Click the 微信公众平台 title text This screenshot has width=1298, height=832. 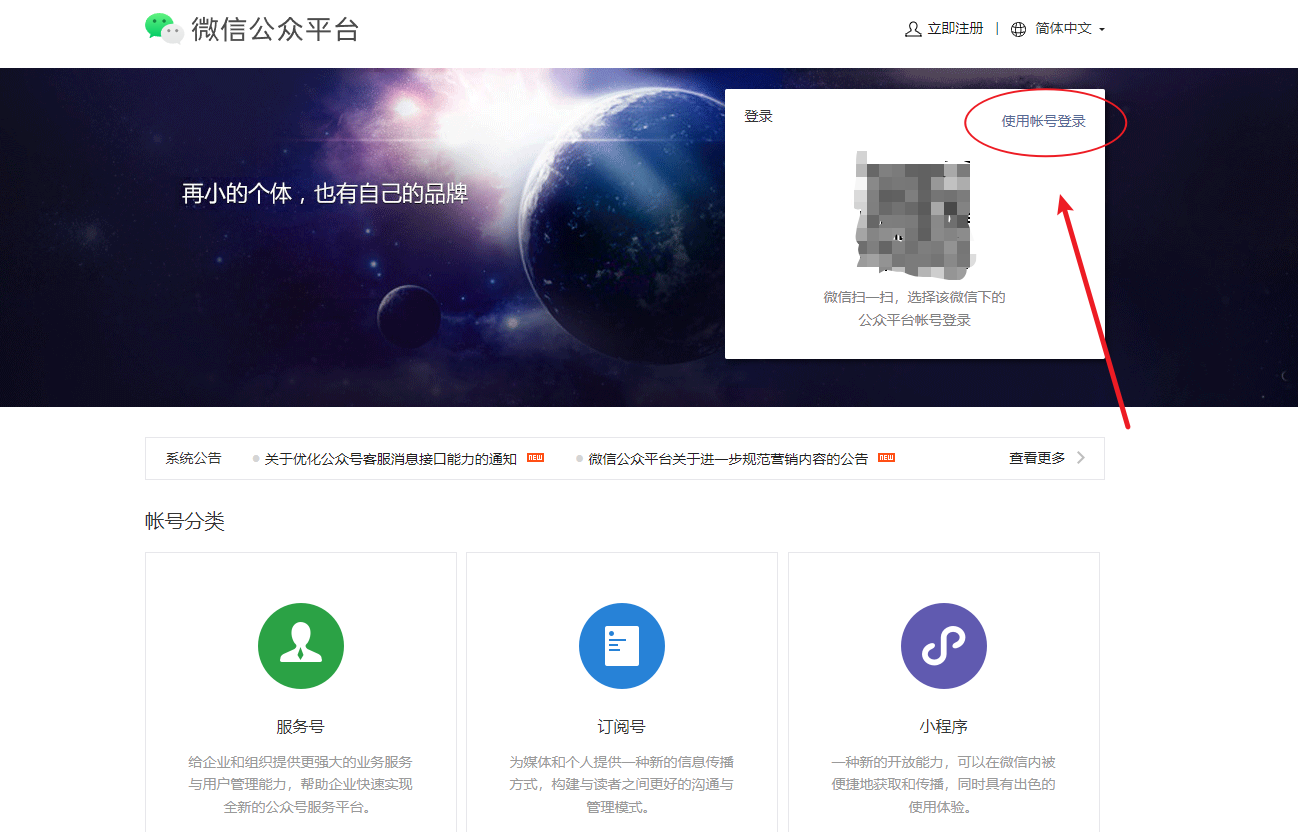point(275,29)
